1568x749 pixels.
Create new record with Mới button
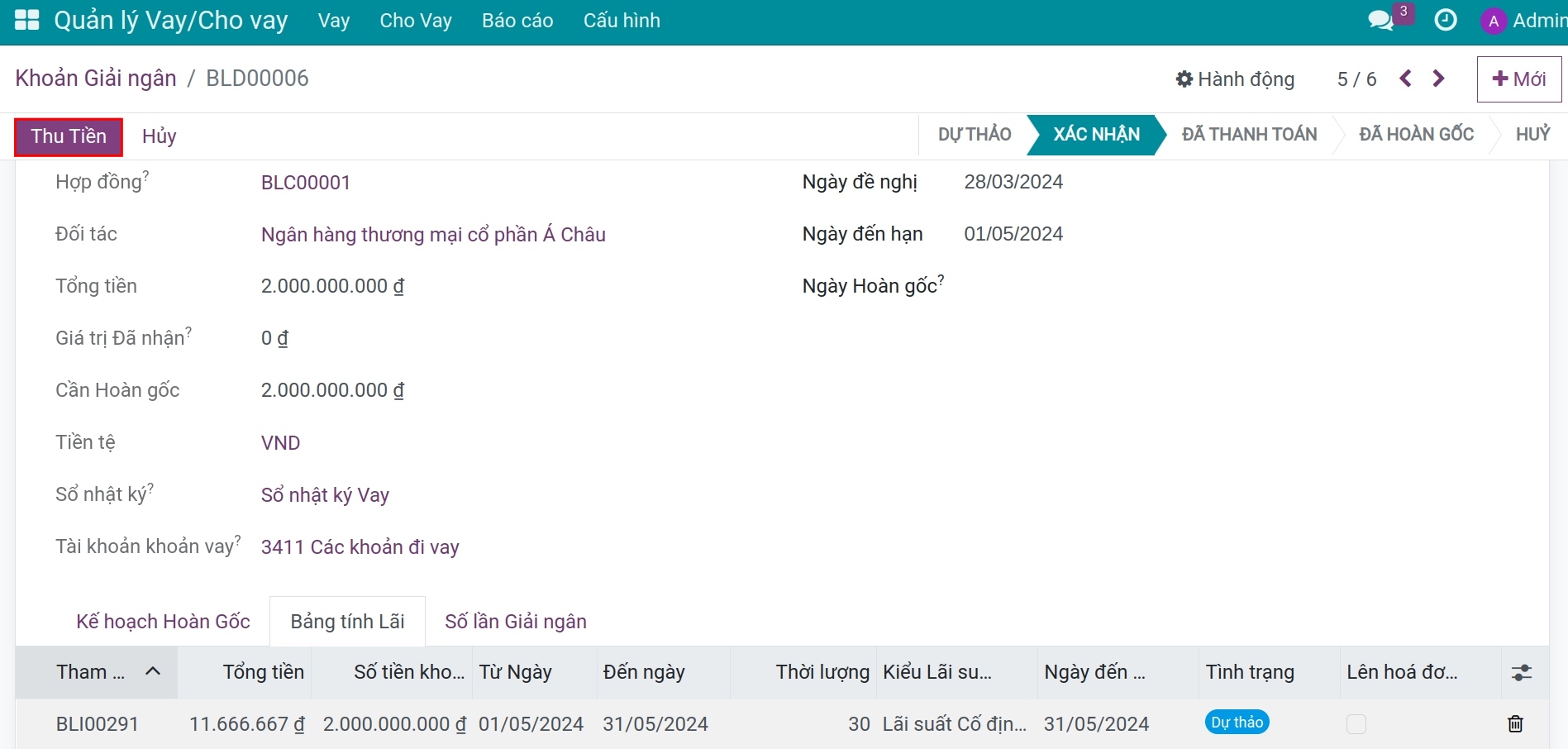pos(1519,79)
